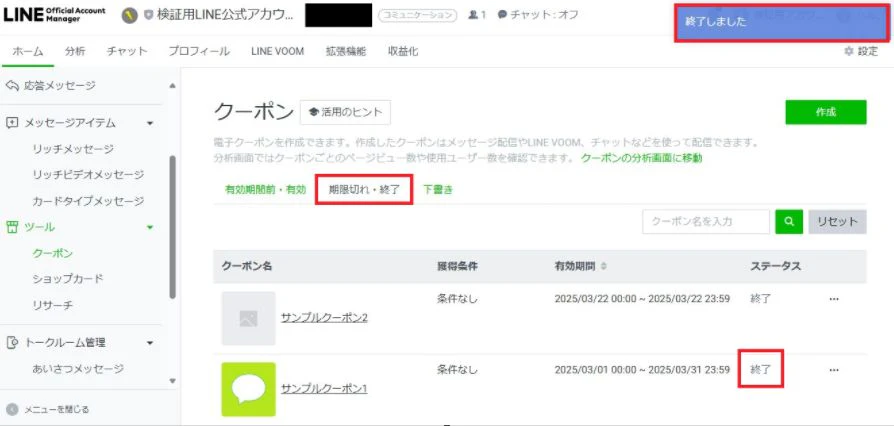Viewport: 894px width, 426px height.
Task: Click the friends count icon
Action: point(473,15)
